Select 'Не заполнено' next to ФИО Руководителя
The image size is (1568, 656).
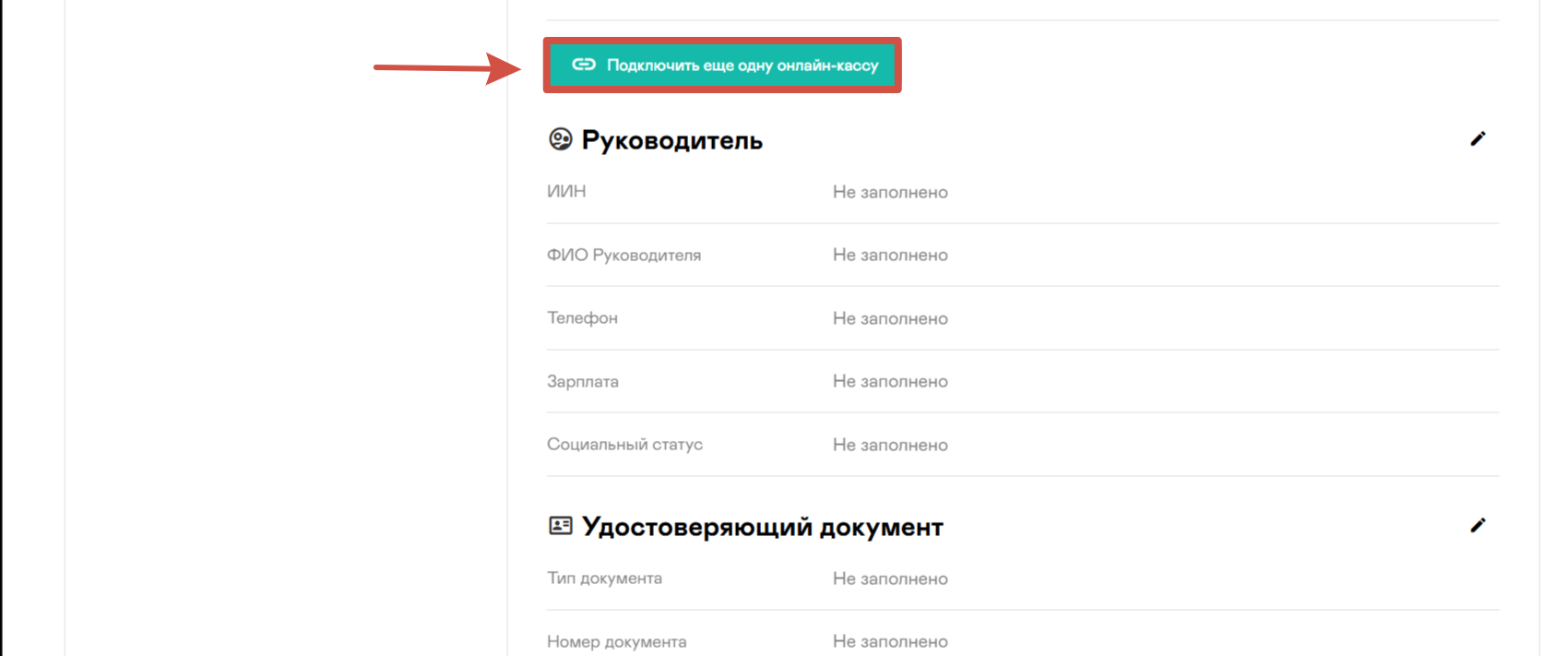[x=890, y=255]
